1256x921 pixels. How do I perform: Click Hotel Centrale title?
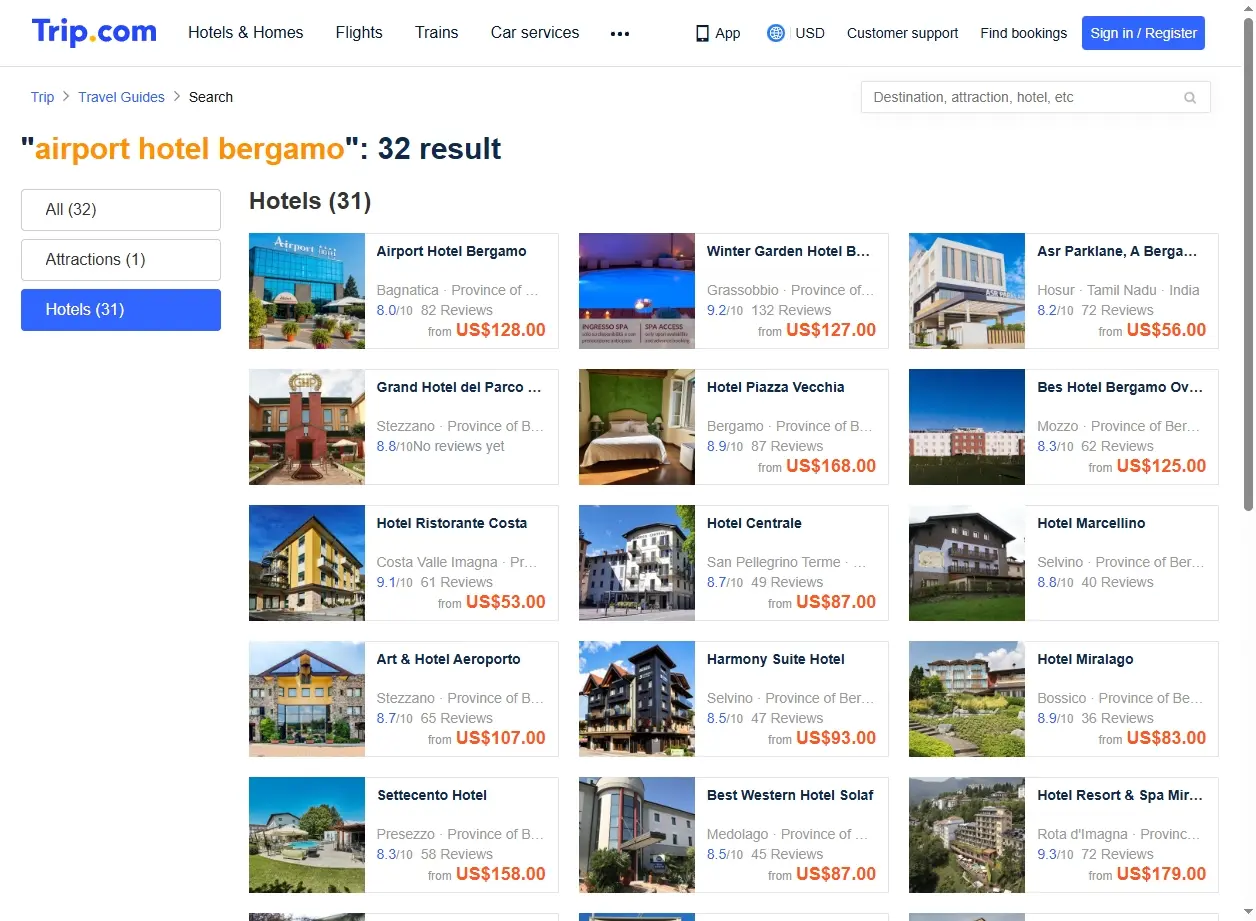tap(754, 523)
